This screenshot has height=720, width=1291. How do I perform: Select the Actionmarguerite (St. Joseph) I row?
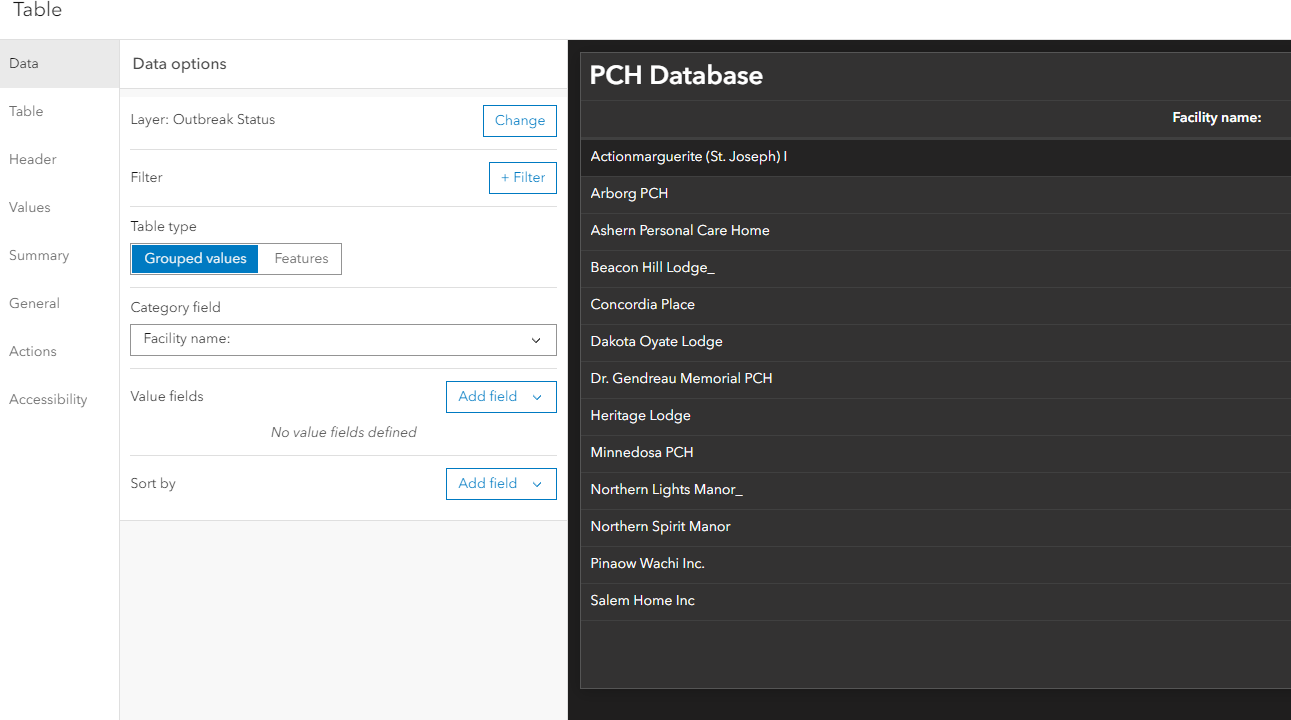click(935, 157)
